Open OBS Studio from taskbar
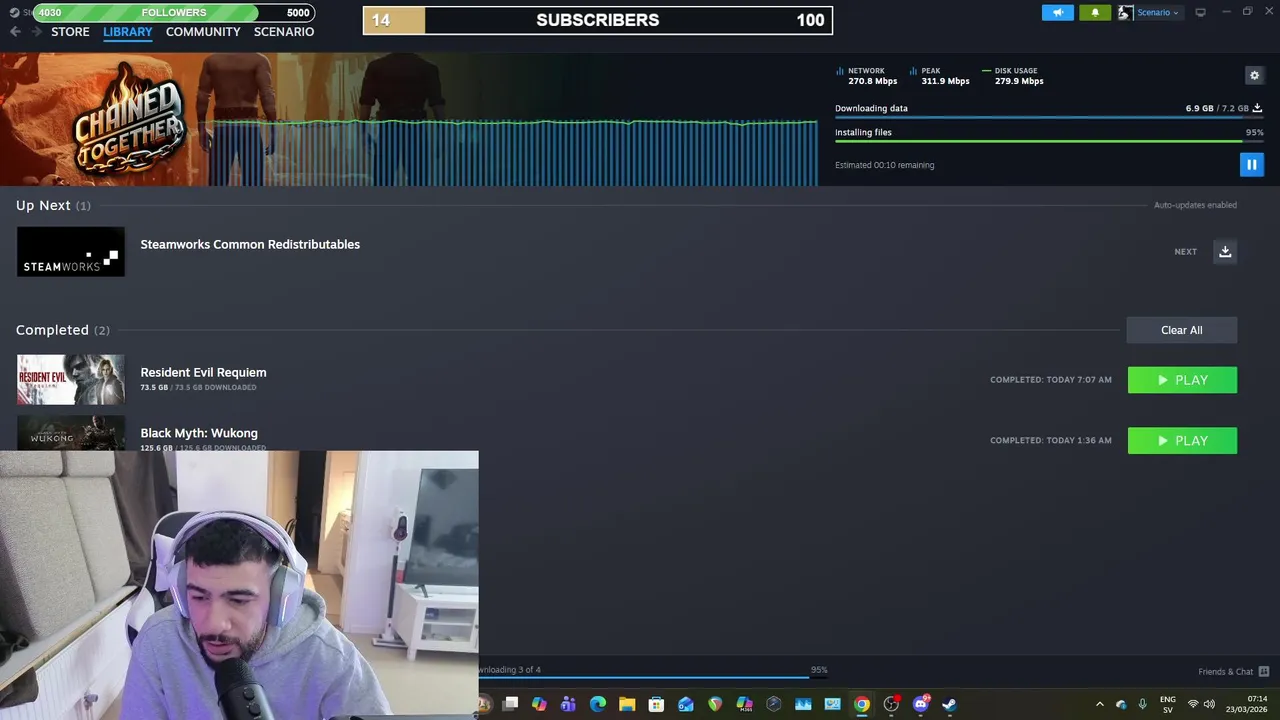The height and width of the screenshot is (720, 1280). click(x=891, y=704)
